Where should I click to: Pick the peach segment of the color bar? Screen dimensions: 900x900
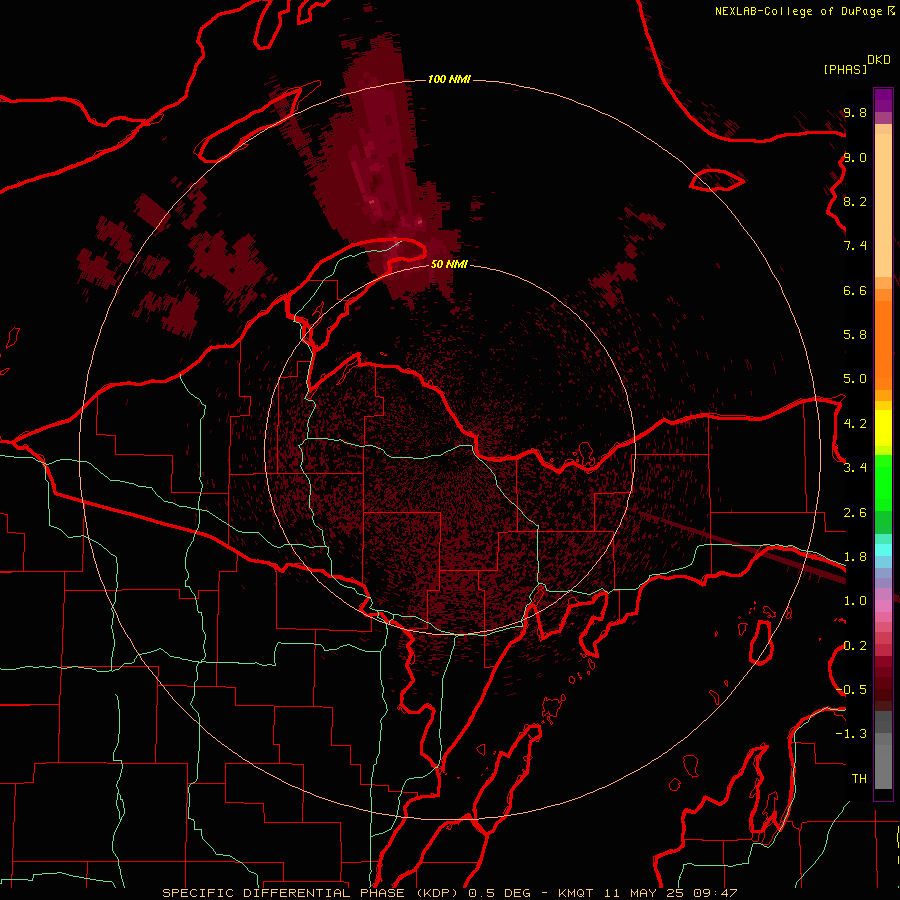pyautogui.click(x=883, y=205)
